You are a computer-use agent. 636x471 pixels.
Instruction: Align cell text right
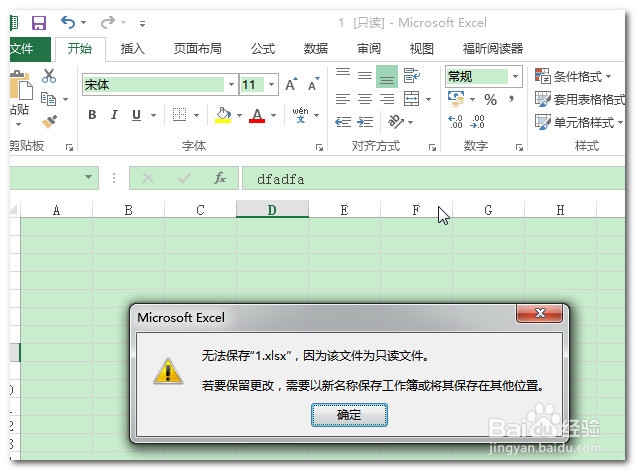pyautogui.click(x=387, y=99)
